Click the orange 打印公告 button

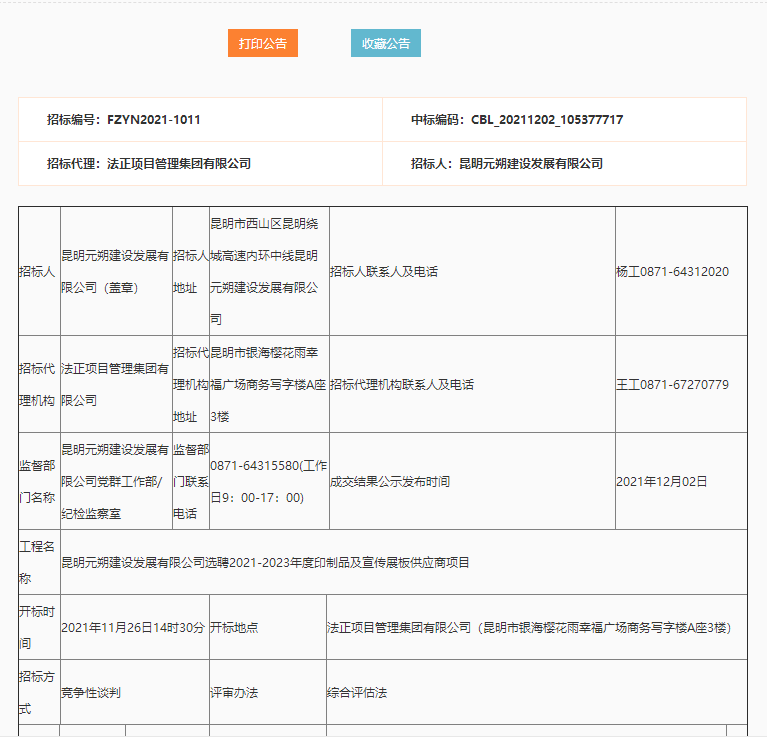[262, 44]
